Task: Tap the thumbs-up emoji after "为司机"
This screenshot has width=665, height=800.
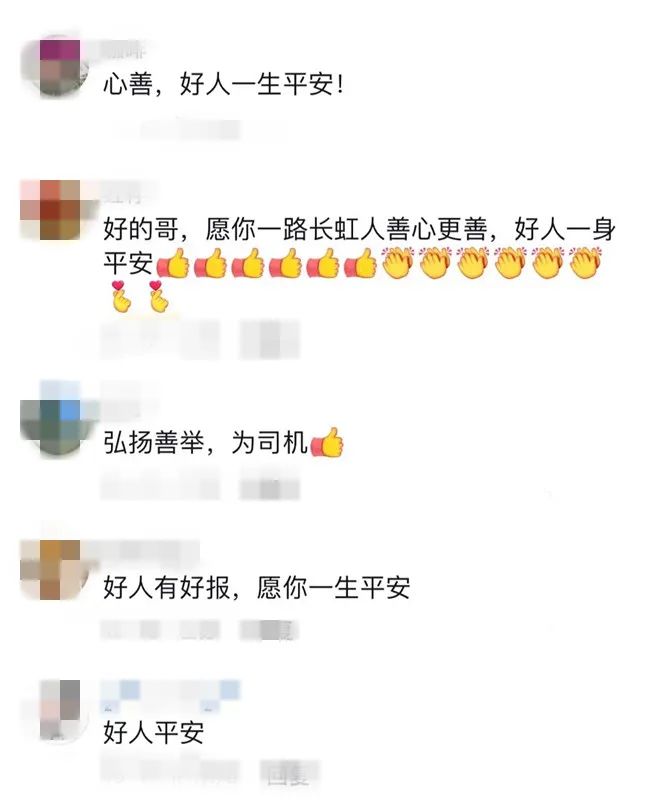Action: click(327, 442)
